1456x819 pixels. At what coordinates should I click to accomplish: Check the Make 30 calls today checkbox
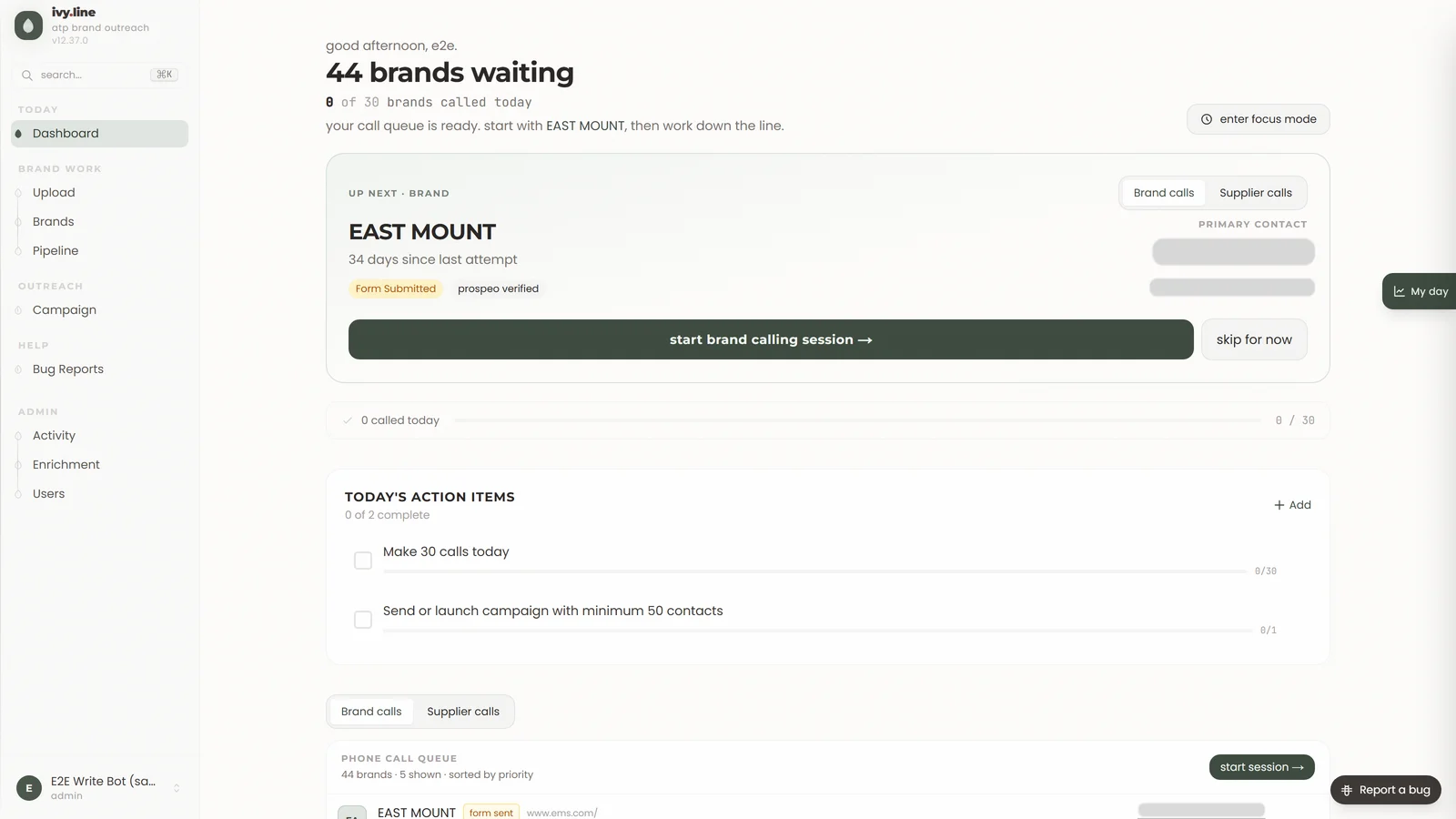click(363, 561)
